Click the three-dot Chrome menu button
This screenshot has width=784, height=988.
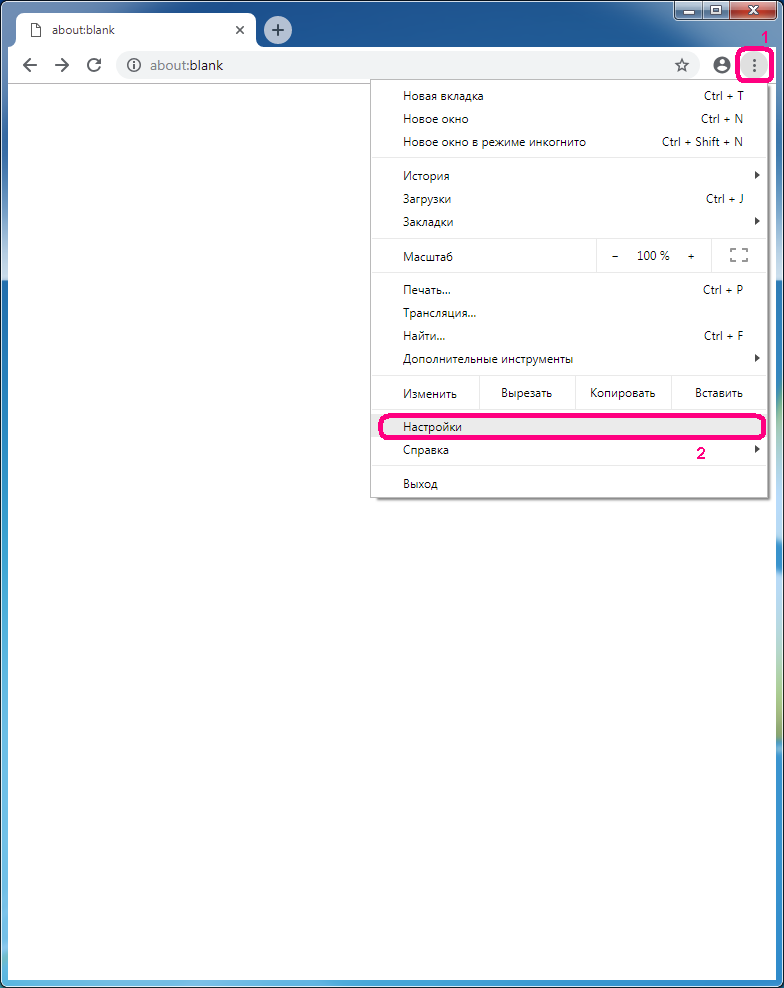[754, 65]
